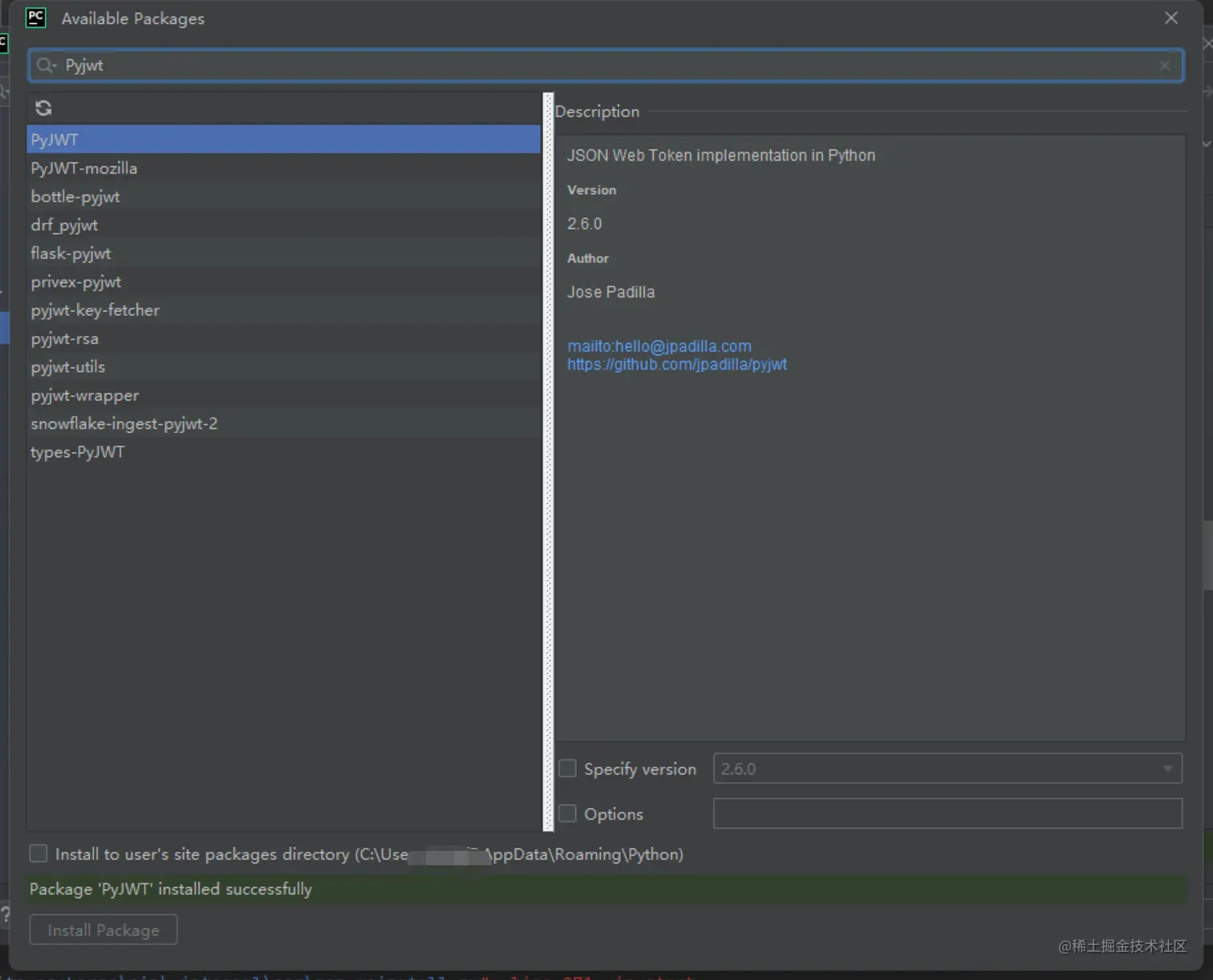Click the JSON Web Token description text
This screenshot has height=980, width=1213.
point(721,155)
